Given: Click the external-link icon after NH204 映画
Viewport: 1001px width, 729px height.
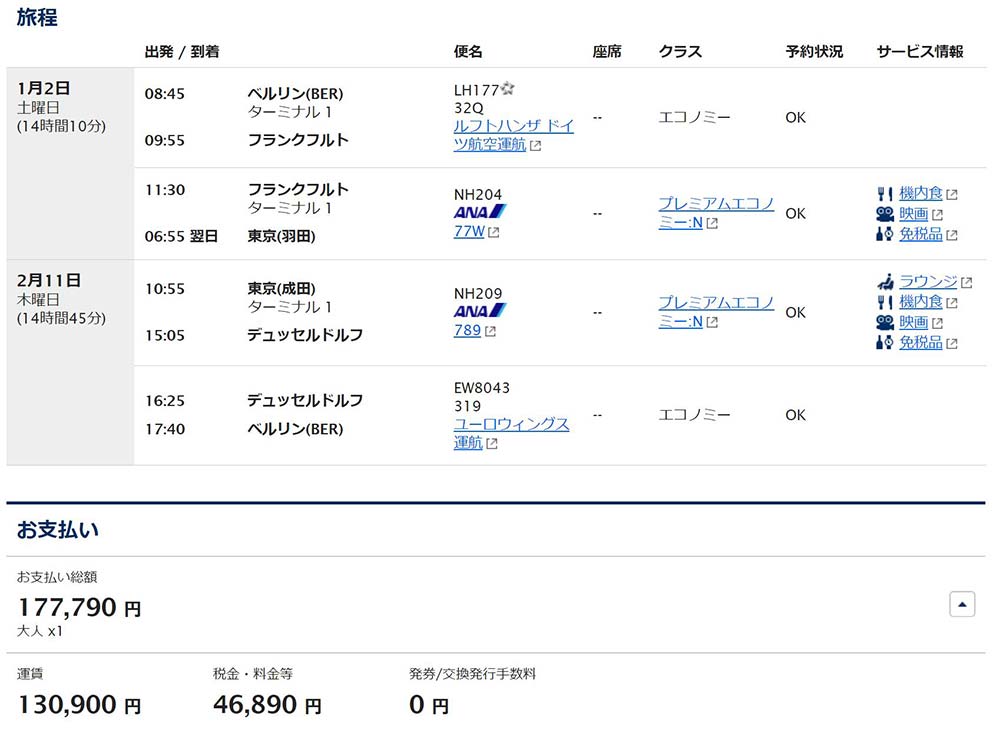Looking at the screenshot, I should pos(937,215).
